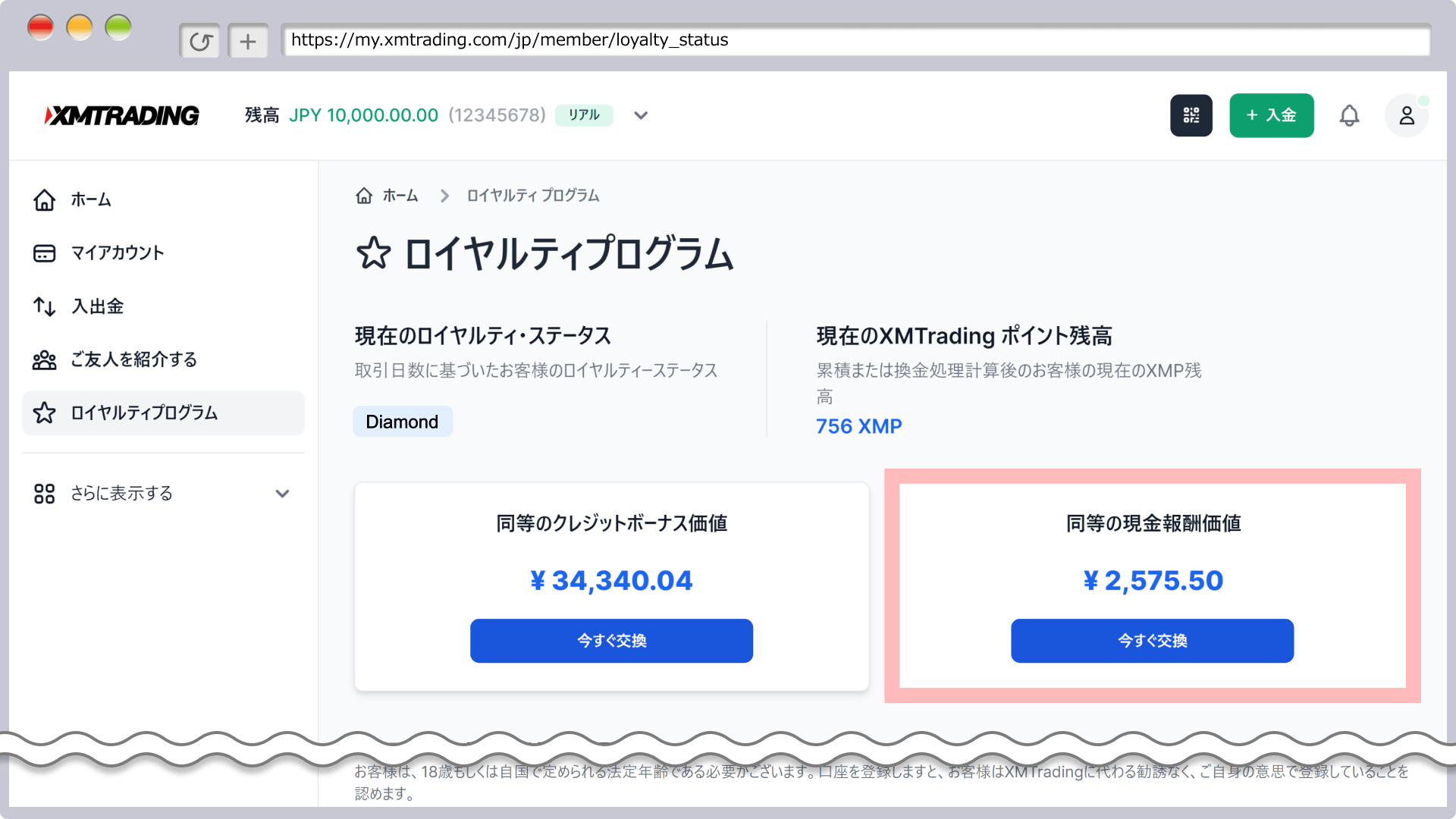Open notifications bell

[1349, 115]
